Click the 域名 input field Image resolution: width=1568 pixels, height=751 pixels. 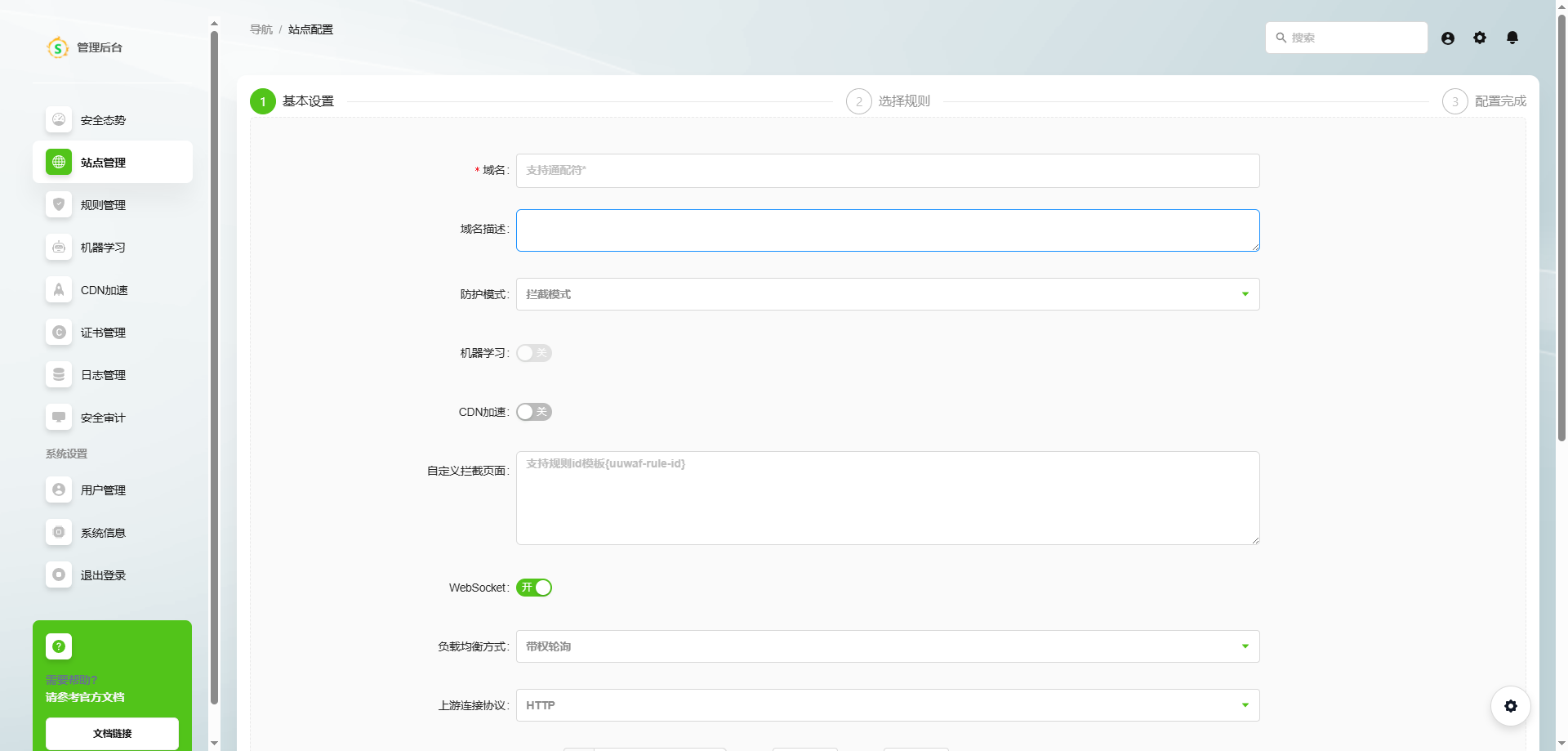pos(887,171)
